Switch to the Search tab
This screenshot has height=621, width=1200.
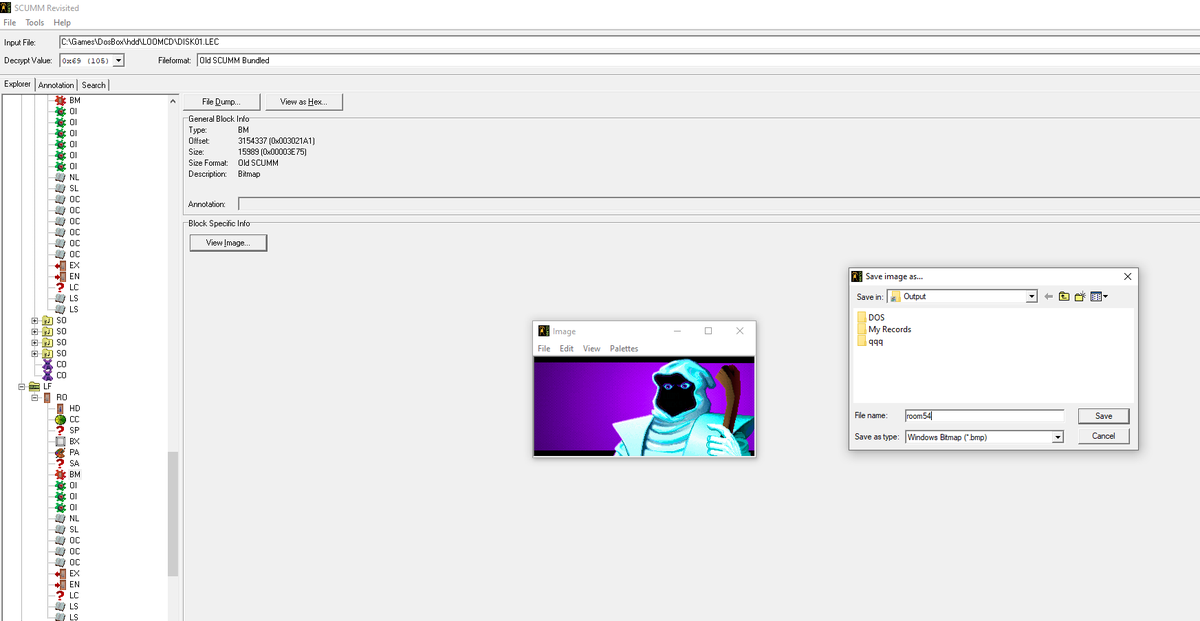coord(94,85)
